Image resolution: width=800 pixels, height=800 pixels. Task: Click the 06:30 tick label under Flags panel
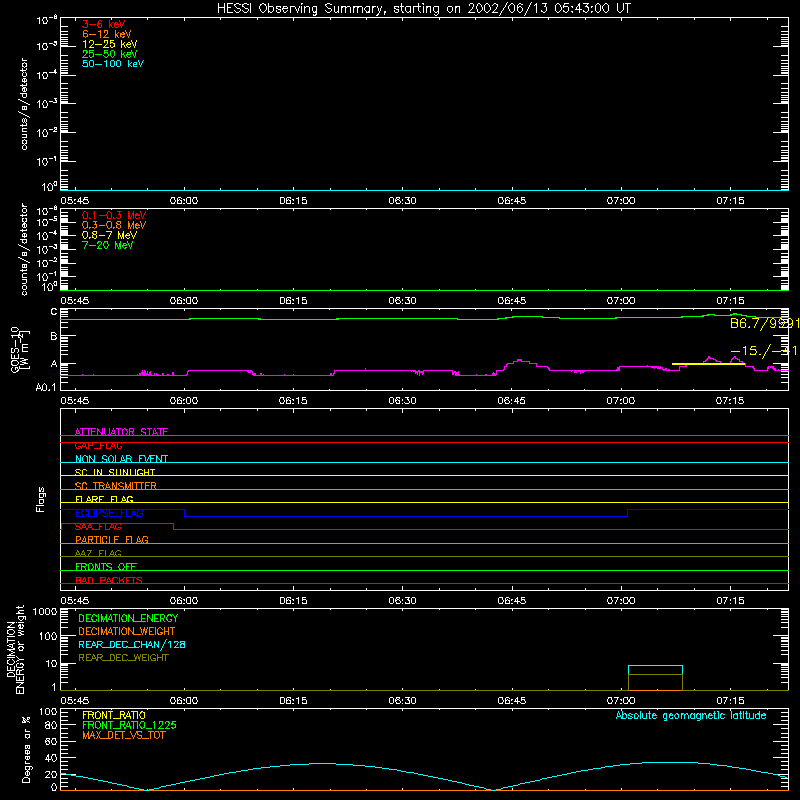(x=402, y=601)
